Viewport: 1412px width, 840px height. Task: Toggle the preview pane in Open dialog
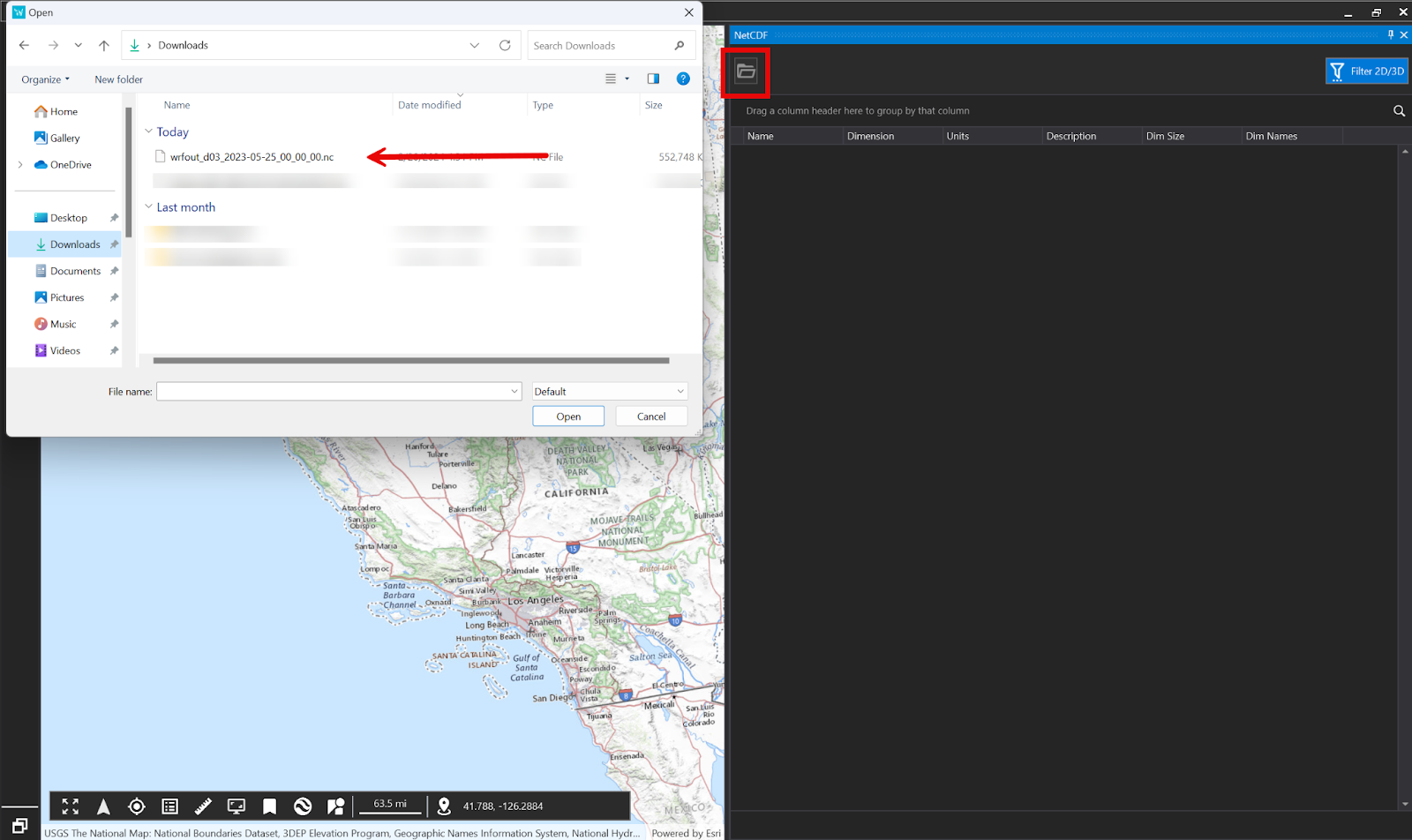coord(653,79)
